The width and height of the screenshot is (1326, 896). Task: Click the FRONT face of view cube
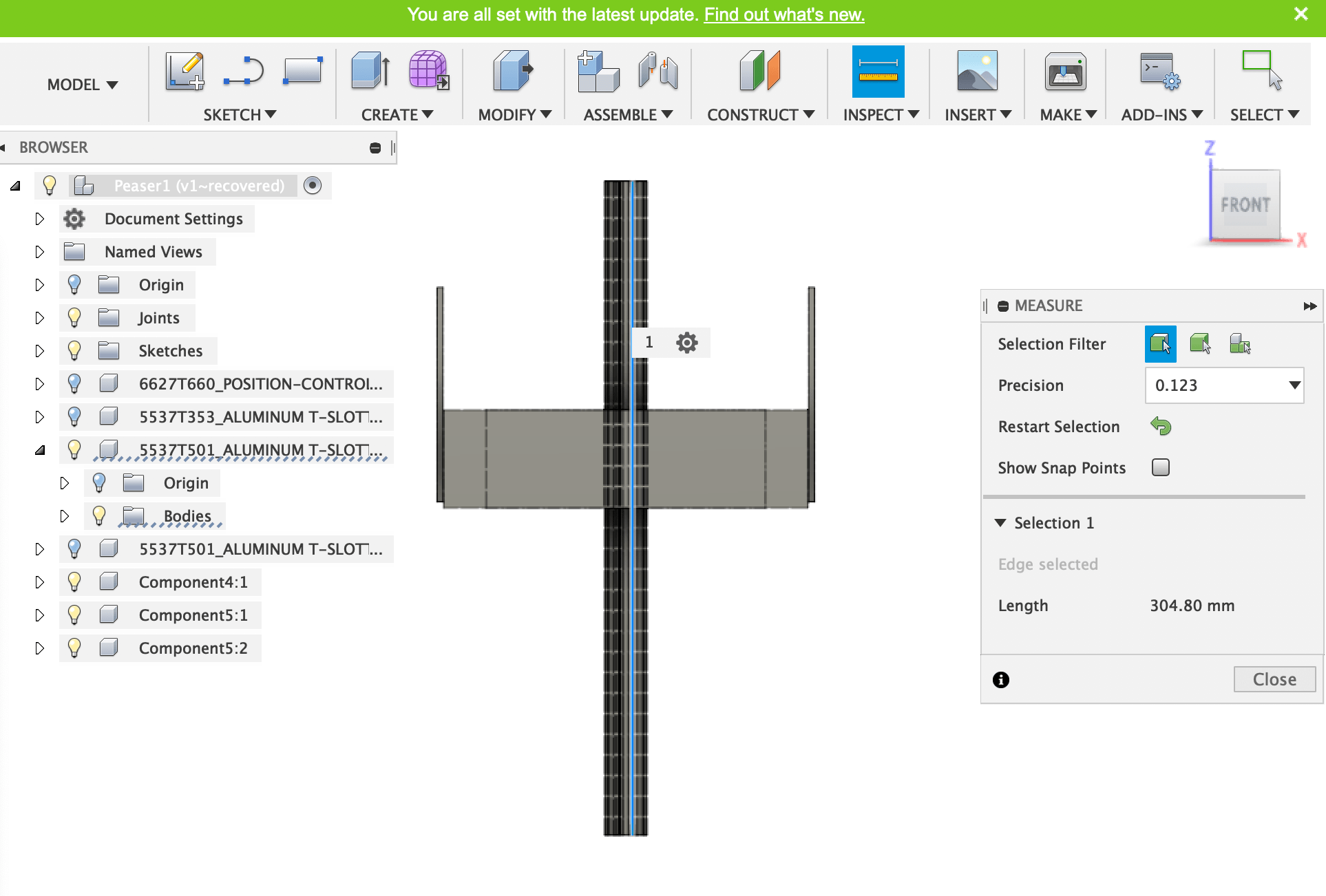1245,205
